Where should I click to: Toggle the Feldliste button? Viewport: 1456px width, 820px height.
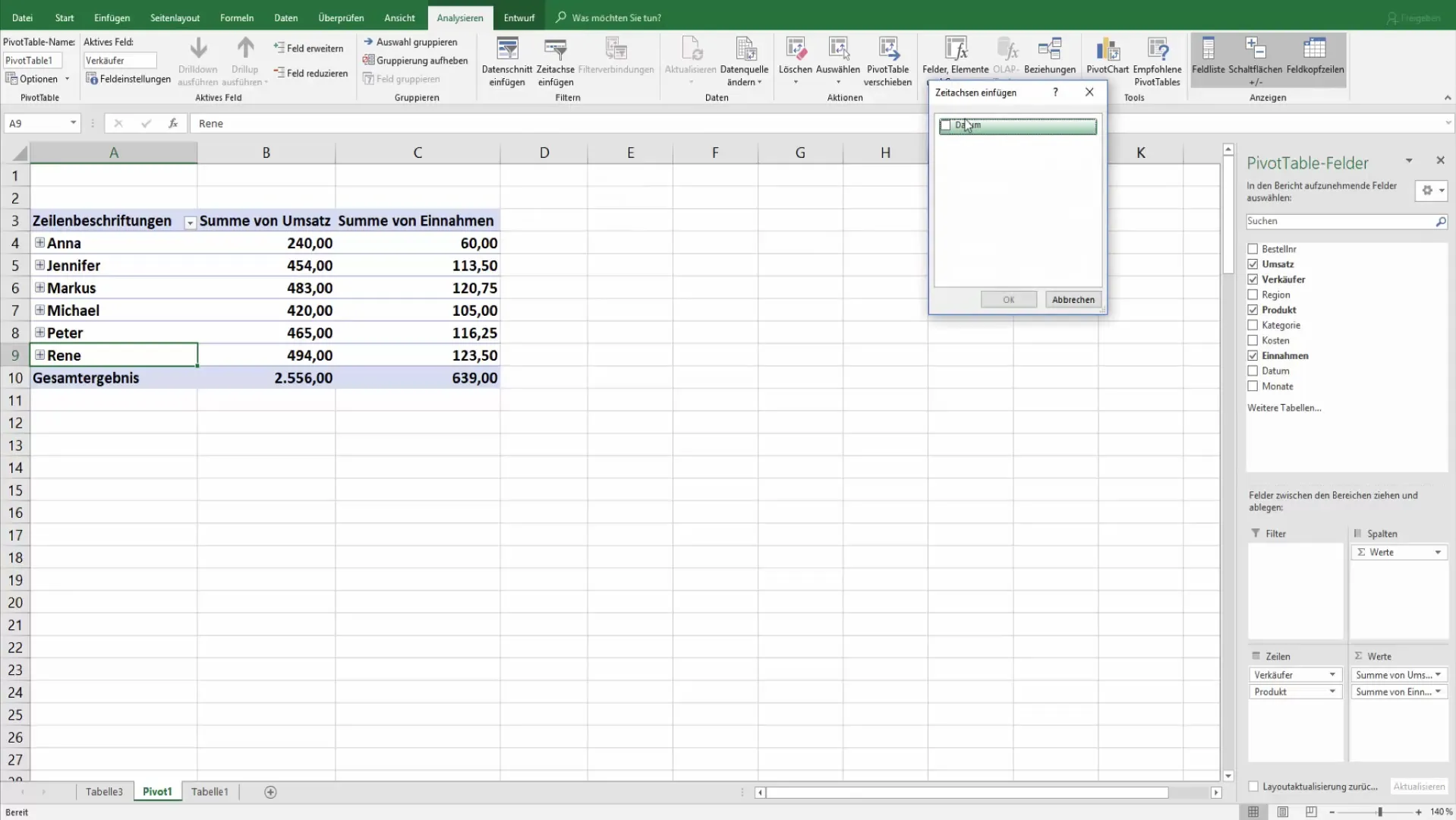(1208, 58)
